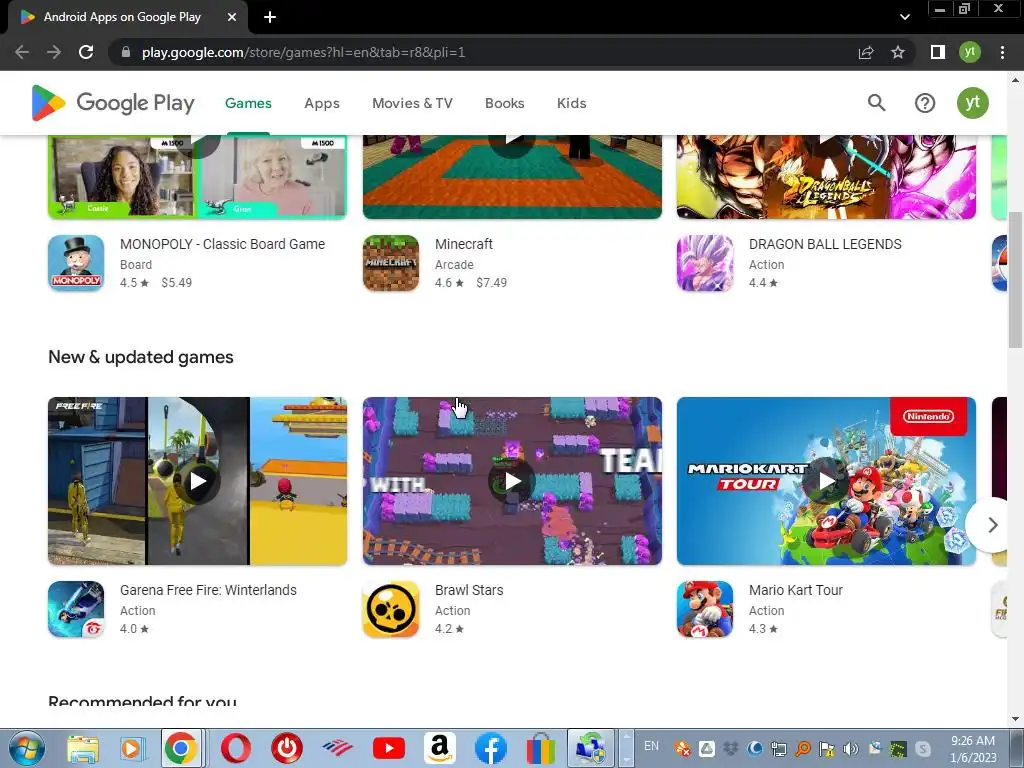This screenshot has width=1024, height=768.
Task: Click the volume speaker tray icon
Action: pos(850,748)
